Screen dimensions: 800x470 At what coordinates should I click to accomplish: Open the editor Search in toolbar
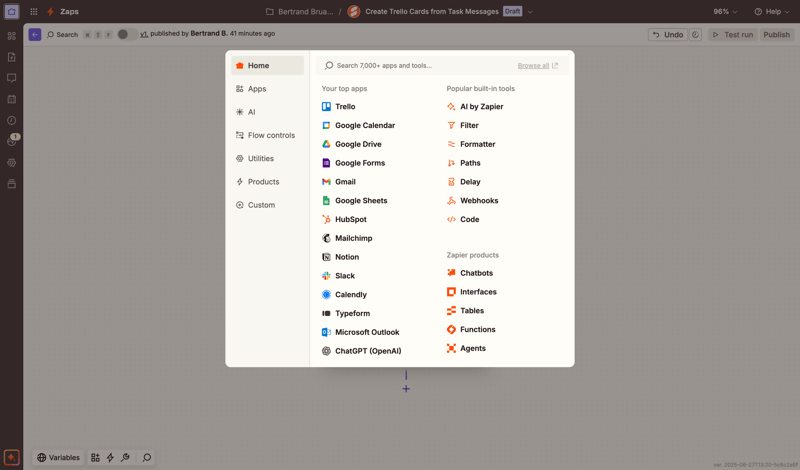[x=62, y=35]
